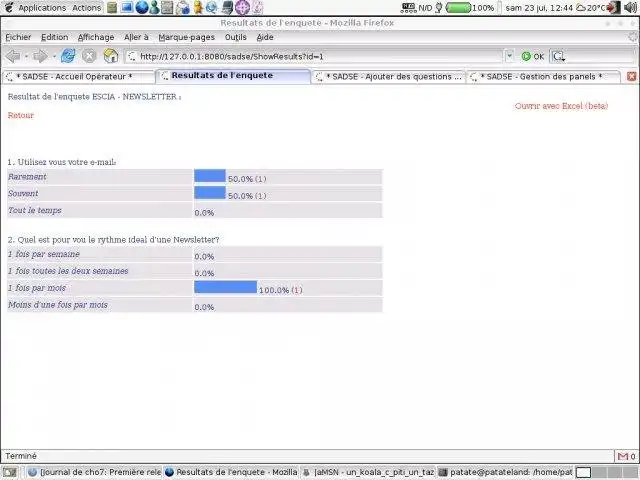This screenshot has height=480, width=640.
Task: Click the green OK go button
Action: coord(533,56)
